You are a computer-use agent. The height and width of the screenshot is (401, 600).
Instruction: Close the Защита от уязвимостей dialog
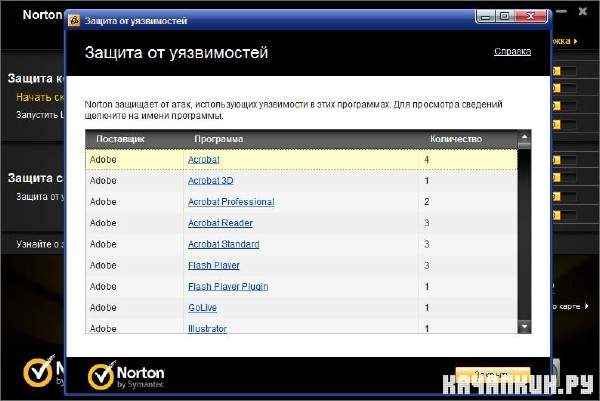coord(531,16)
